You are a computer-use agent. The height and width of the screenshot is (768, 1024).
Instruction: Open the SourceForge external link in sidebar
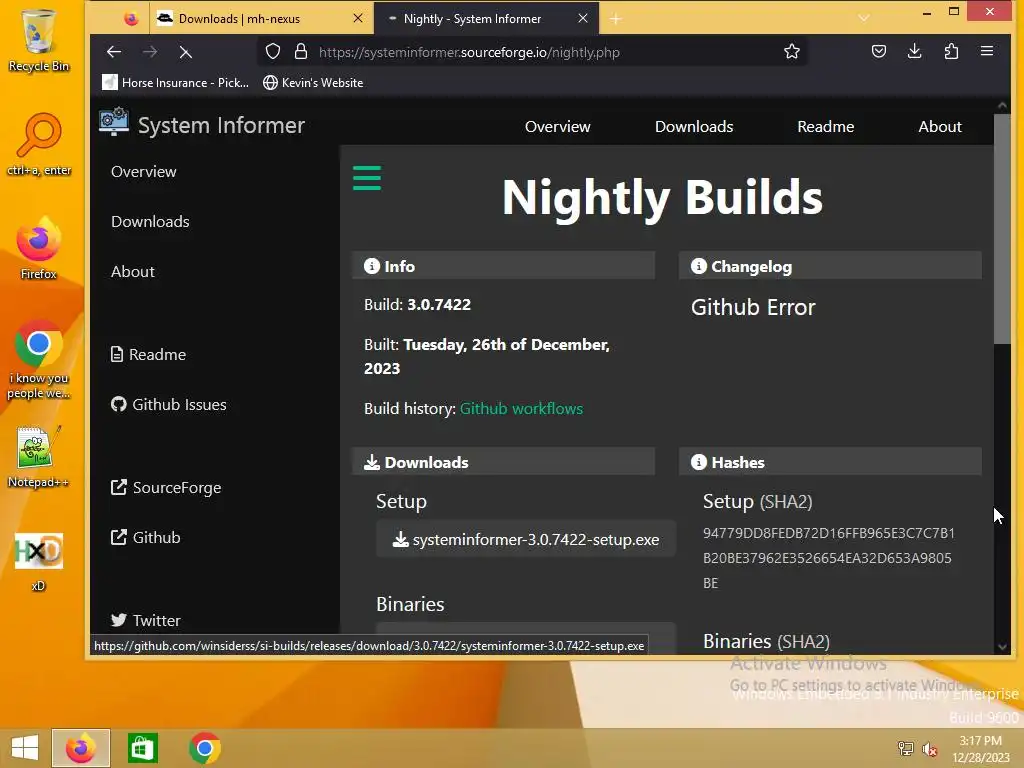pos(166,488)
